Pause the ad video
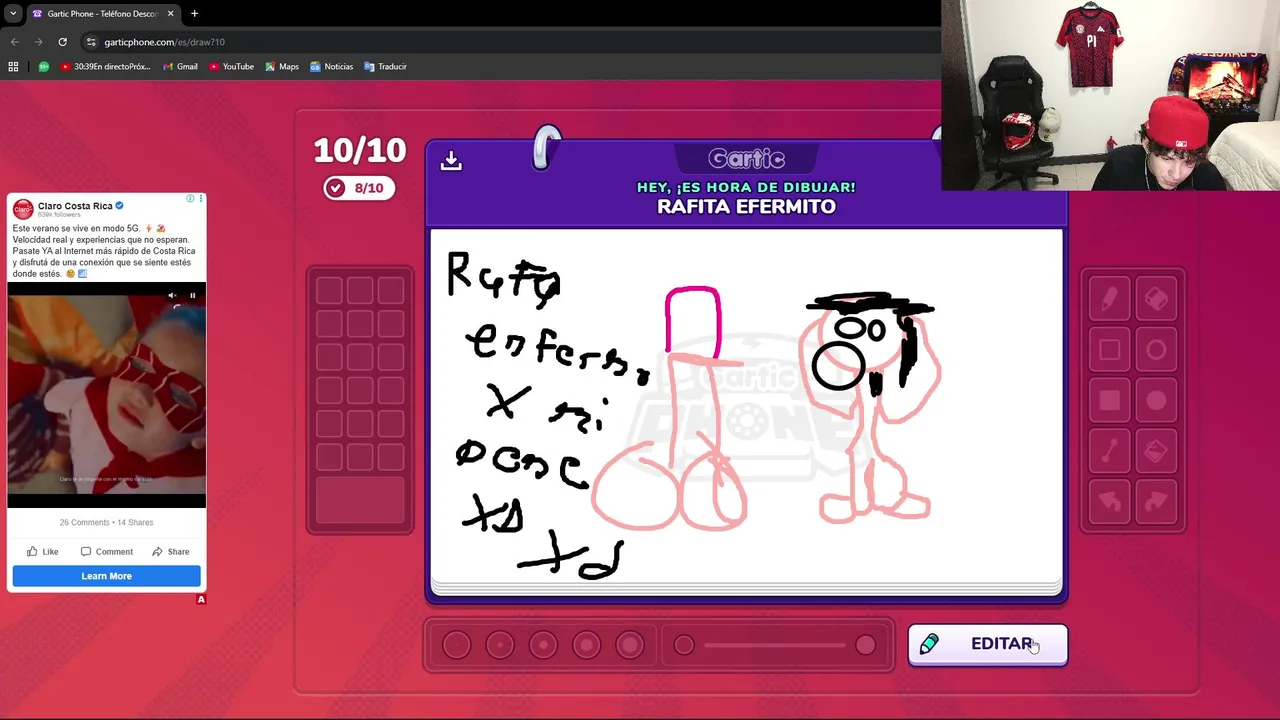 [192, 295]
